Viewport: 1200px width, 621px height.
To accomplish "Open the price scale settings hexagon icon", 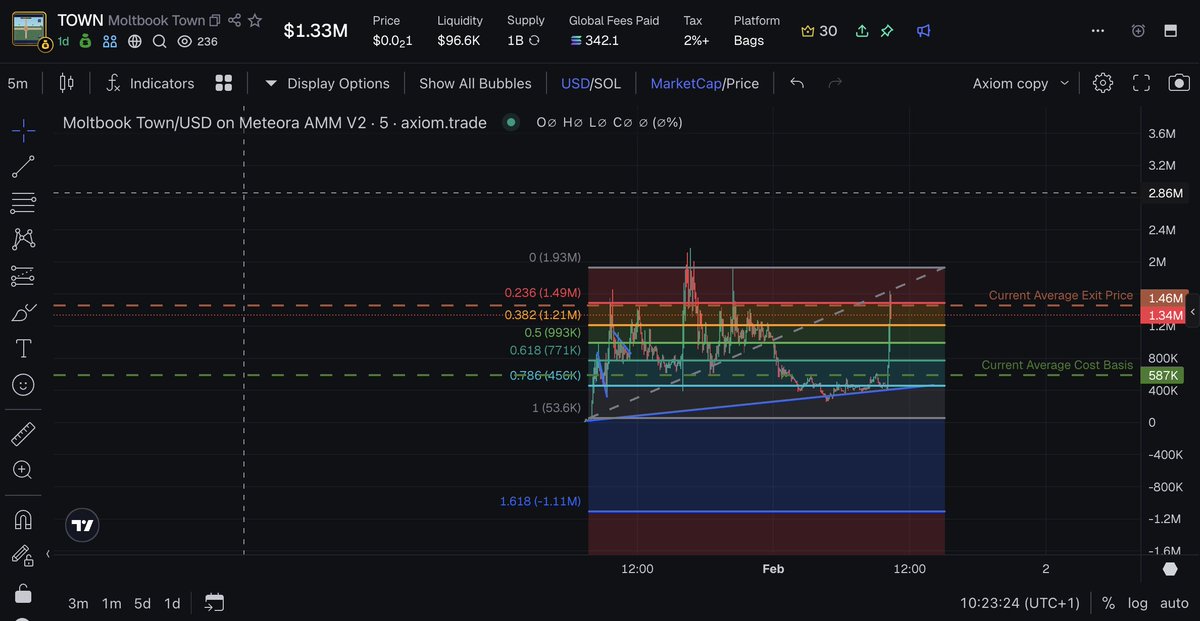I will pyautogui.click(x=1170, y=569).
